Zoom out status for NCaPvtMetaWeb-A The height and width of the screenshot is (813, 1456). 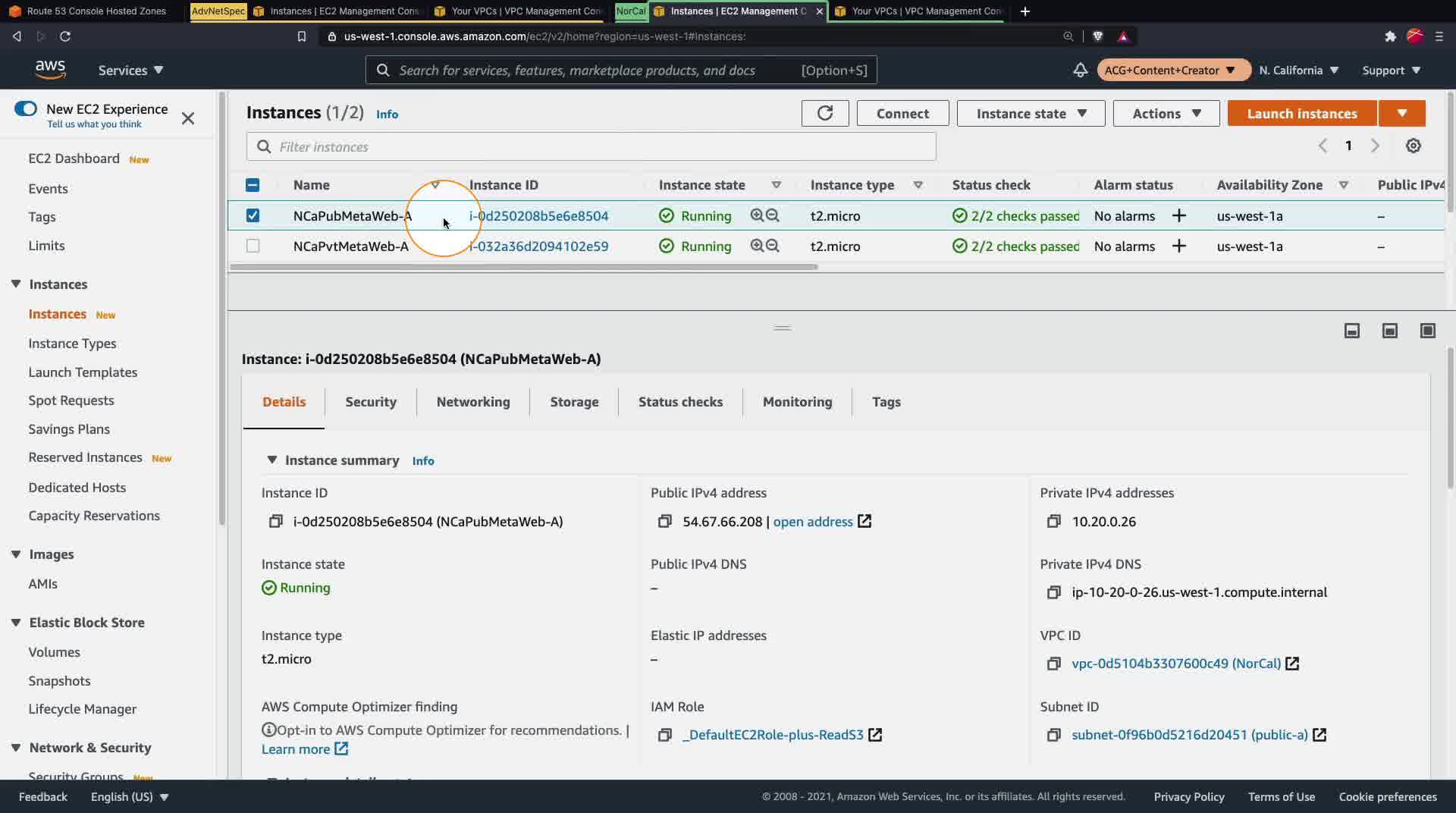pyautogui.click(x=773, y=246)
